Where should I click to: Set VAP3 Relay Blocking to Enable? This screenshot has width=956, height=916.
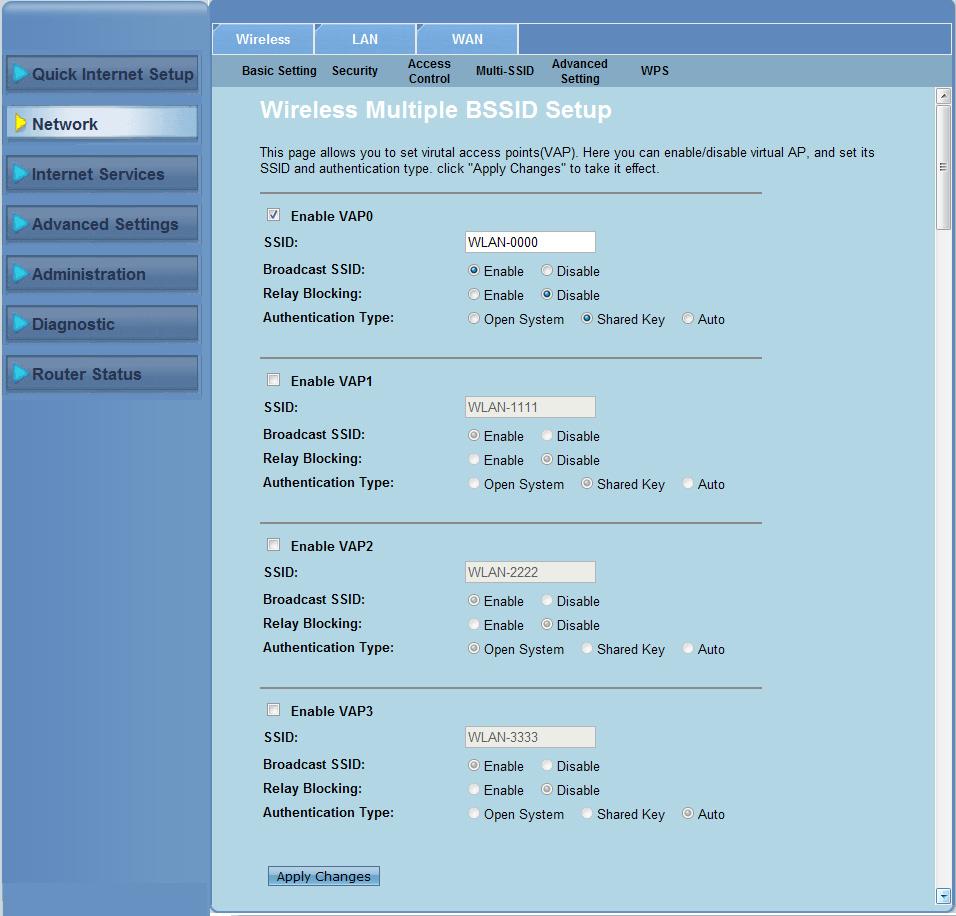tap(474, 789)
